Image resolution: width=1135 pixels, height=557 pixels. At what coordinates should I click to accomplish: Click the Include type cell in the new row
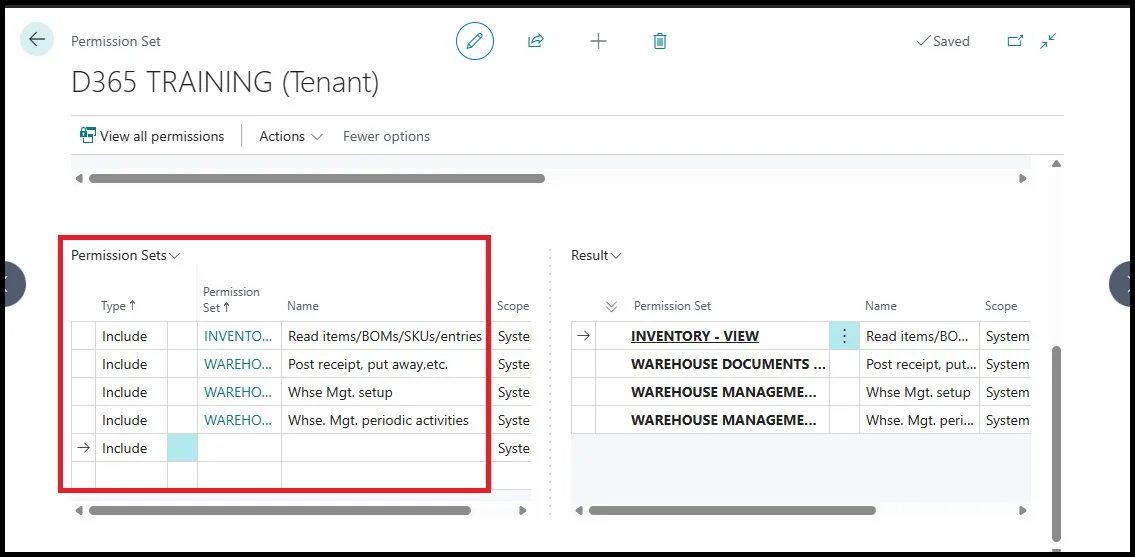[131, 448]
